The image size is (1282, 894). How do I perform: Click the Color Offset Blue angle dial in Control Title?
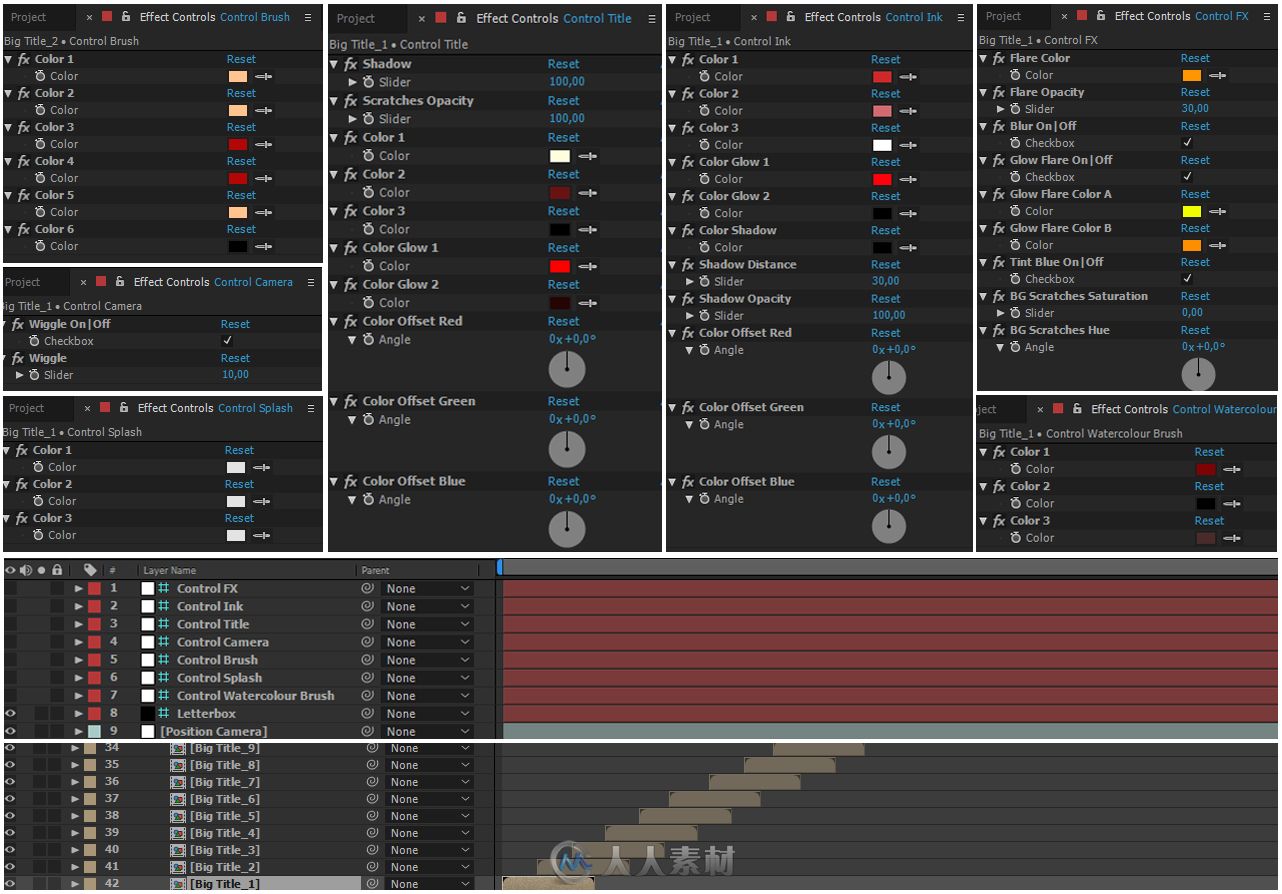tap(567, 529)
